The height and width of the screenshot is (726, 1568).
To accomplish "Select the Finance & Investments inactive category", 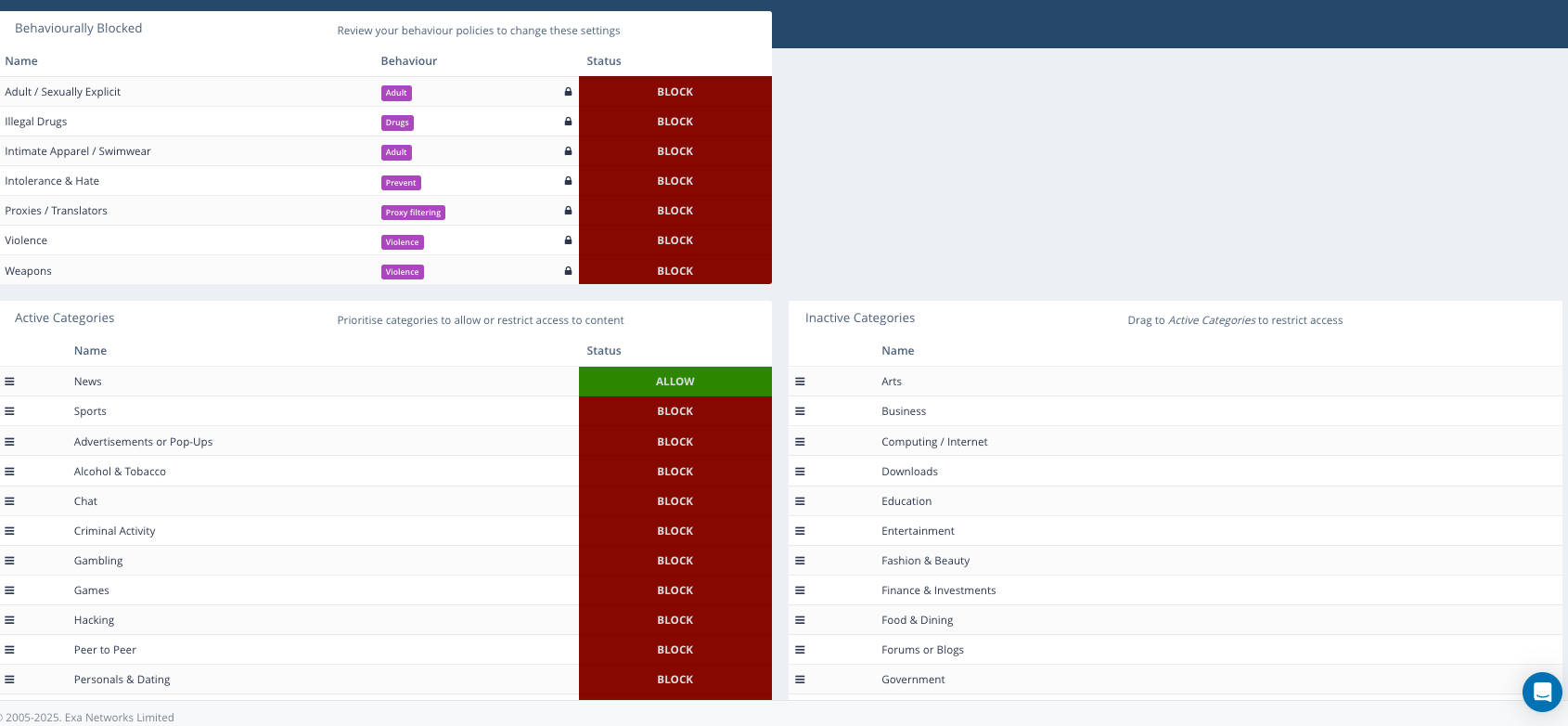I will click(x=938, y=590).
